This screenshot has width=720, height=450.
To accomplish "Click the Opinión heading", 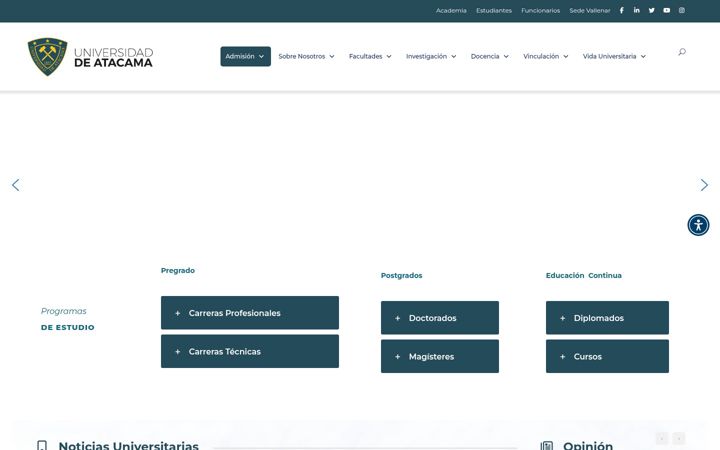I will point(588,445).
